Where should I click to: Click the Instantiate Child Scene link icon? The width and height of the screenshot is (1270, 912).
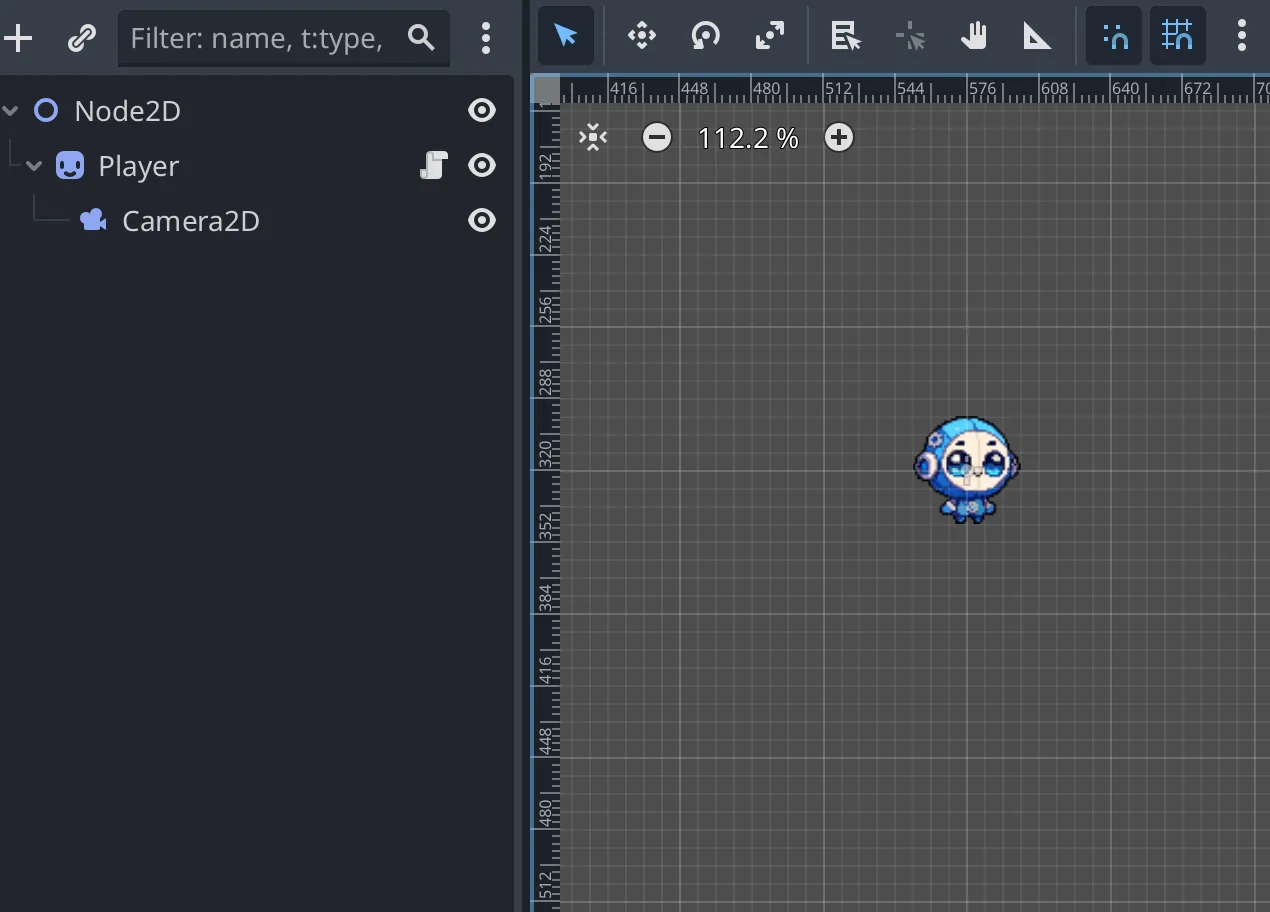click(x=81, y=39)
